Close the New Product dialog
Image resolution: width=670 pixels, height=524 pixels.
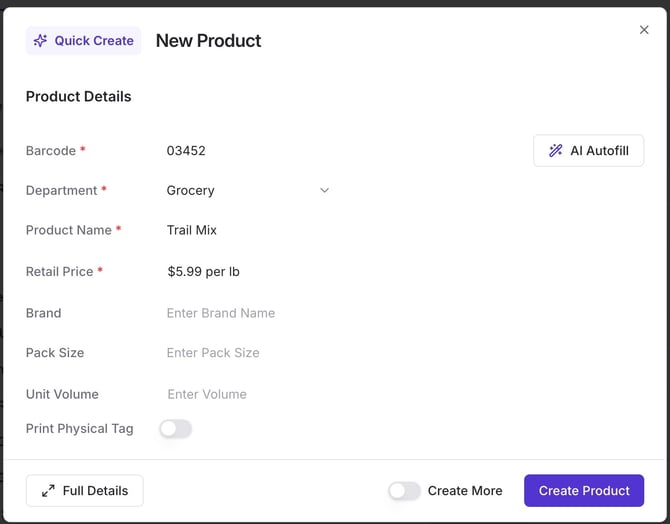[644, 30]
